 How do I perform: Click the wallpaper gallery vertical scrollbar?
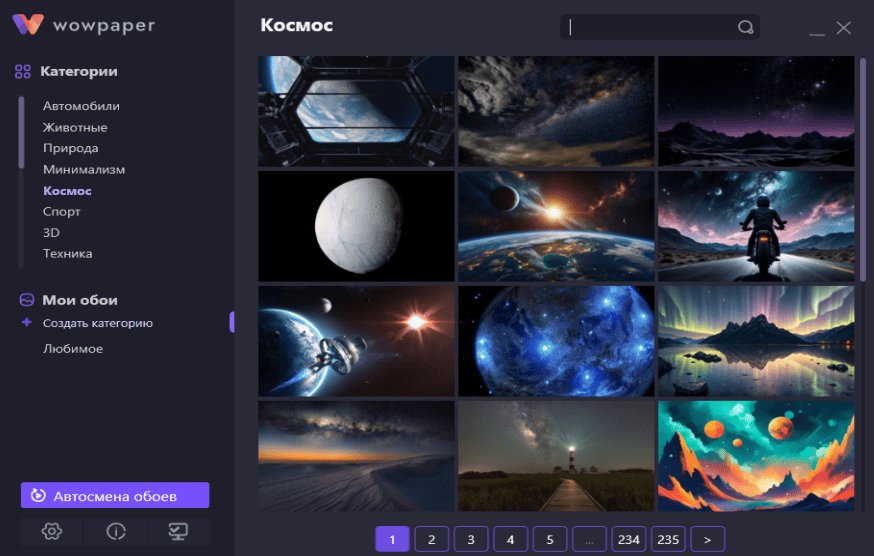863,170
